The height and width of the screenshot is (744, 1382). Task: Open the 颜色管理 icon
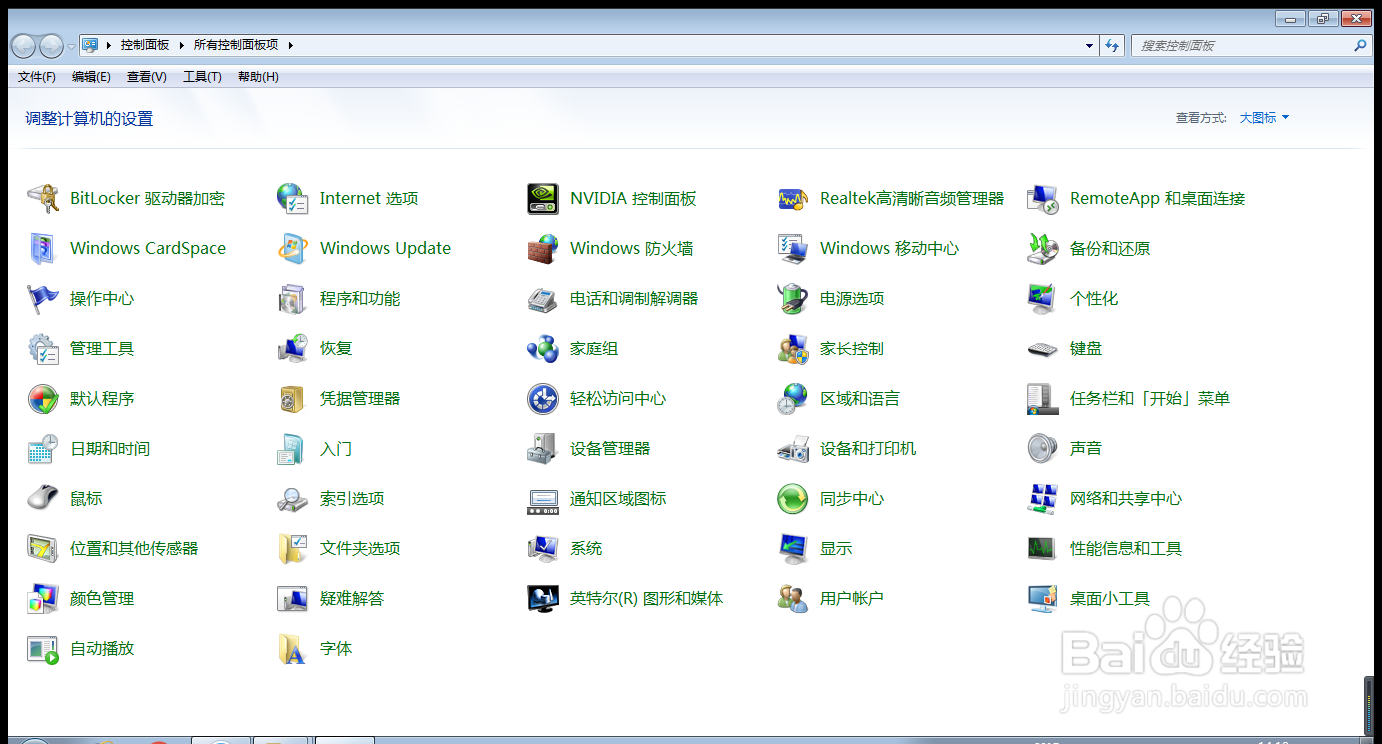(x=43, y=598)
